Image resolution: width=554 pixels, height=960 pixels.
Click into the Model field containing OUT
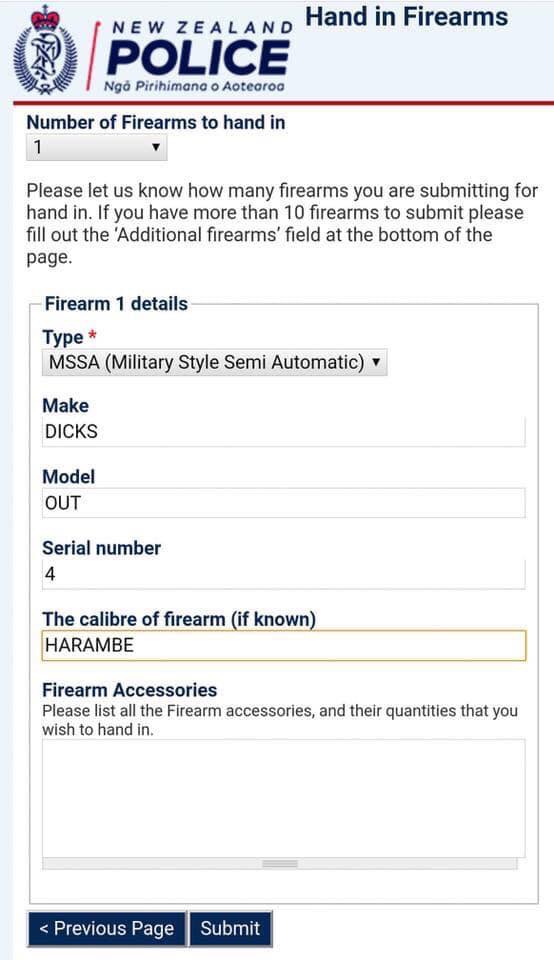click(x=283, y=503)
